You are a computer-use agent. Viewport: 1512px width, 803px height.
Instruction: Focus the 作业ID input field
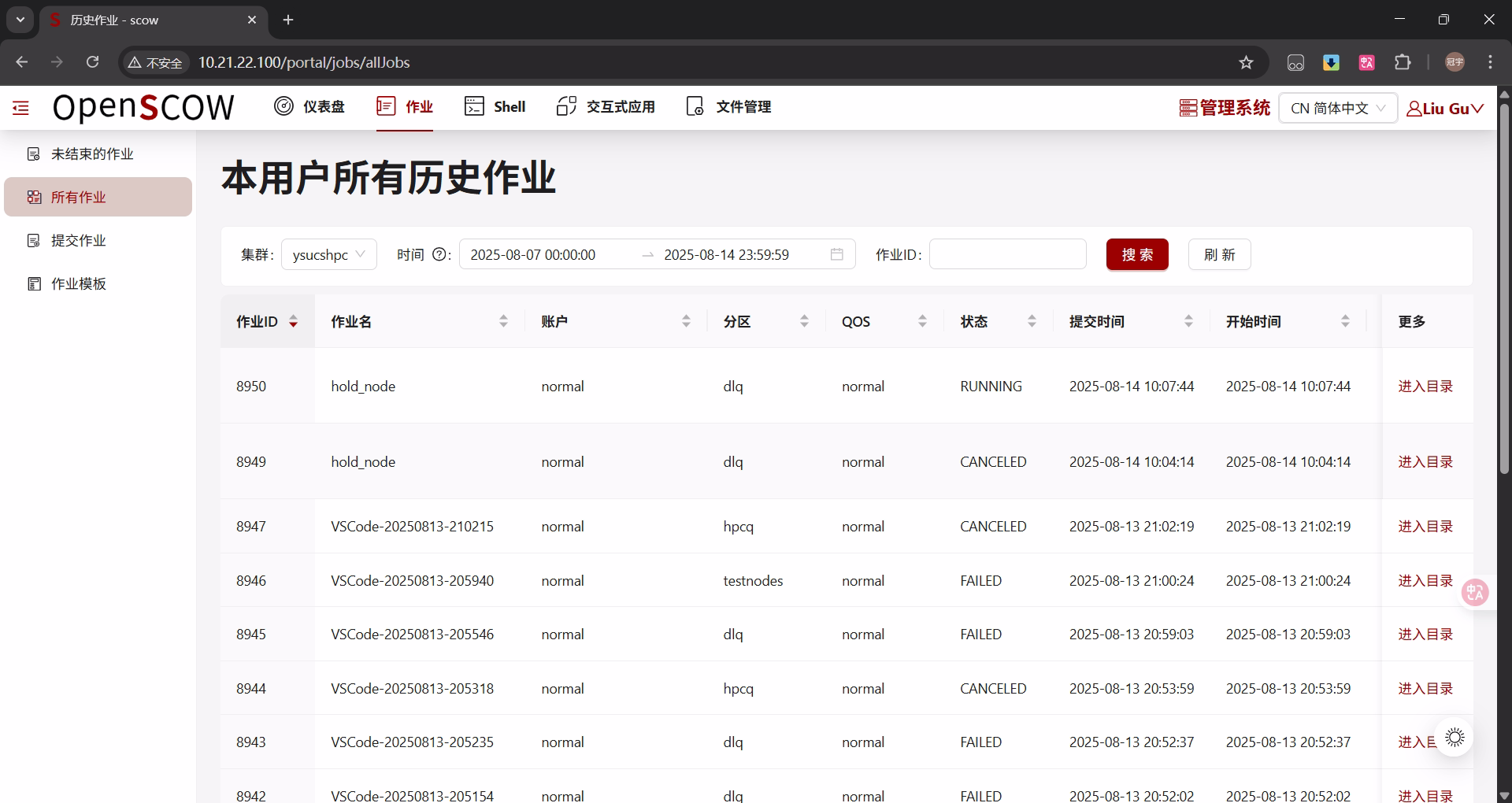(x=1007, y=254)
